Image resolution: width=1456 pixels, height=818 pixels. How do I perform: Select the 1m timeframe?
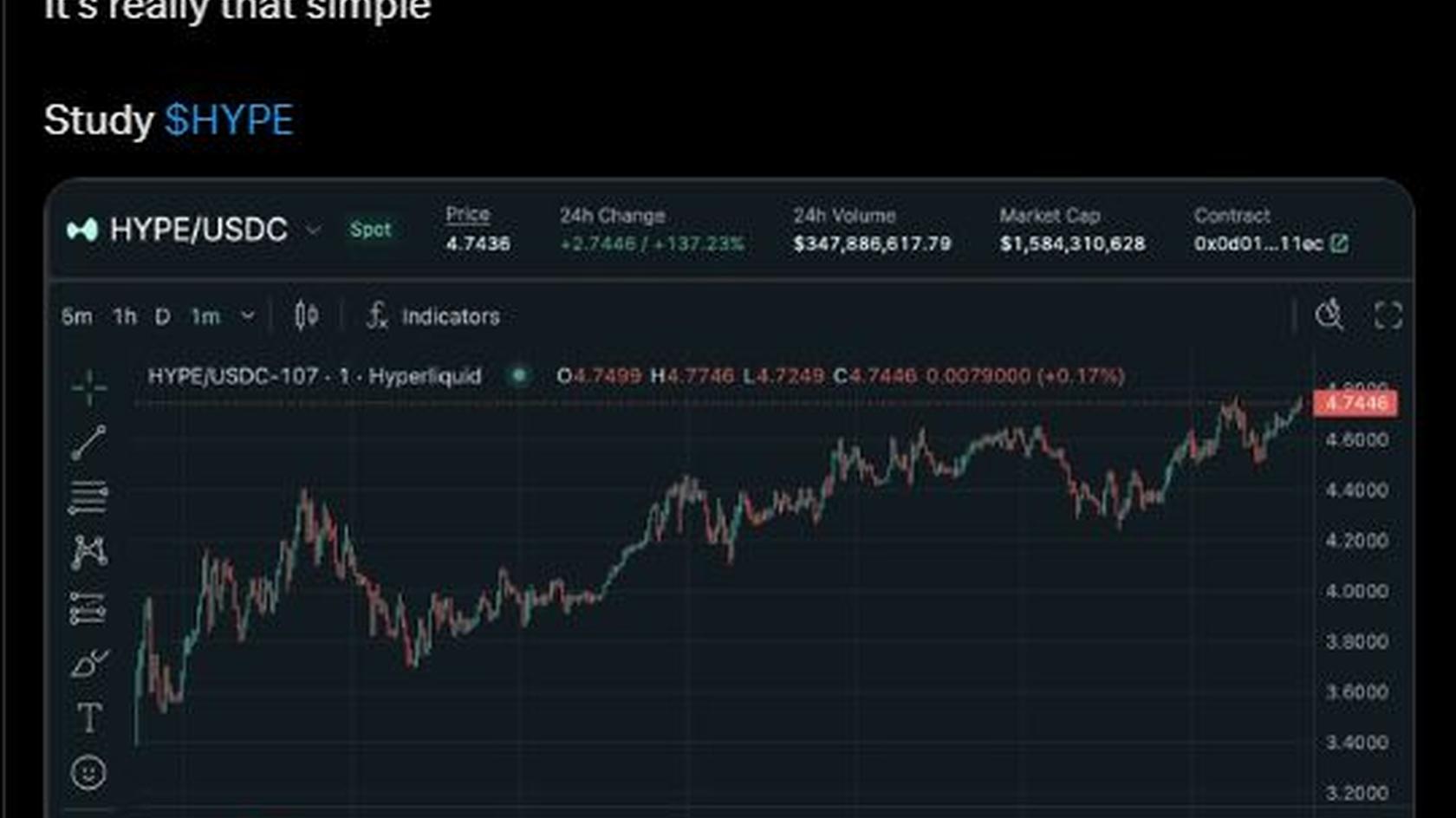205,316
